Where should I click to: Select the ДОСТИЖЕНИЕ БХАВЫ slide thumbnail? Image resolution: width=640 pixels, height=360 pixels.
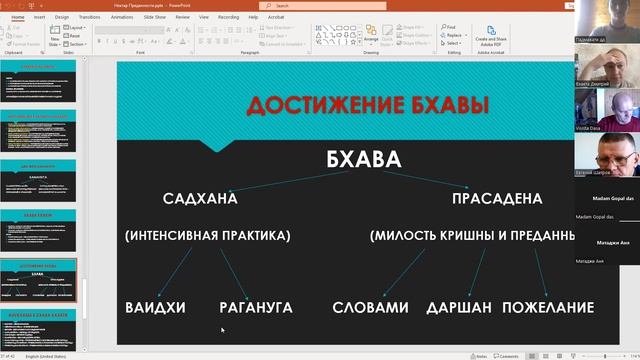click(x=38, y=280)
